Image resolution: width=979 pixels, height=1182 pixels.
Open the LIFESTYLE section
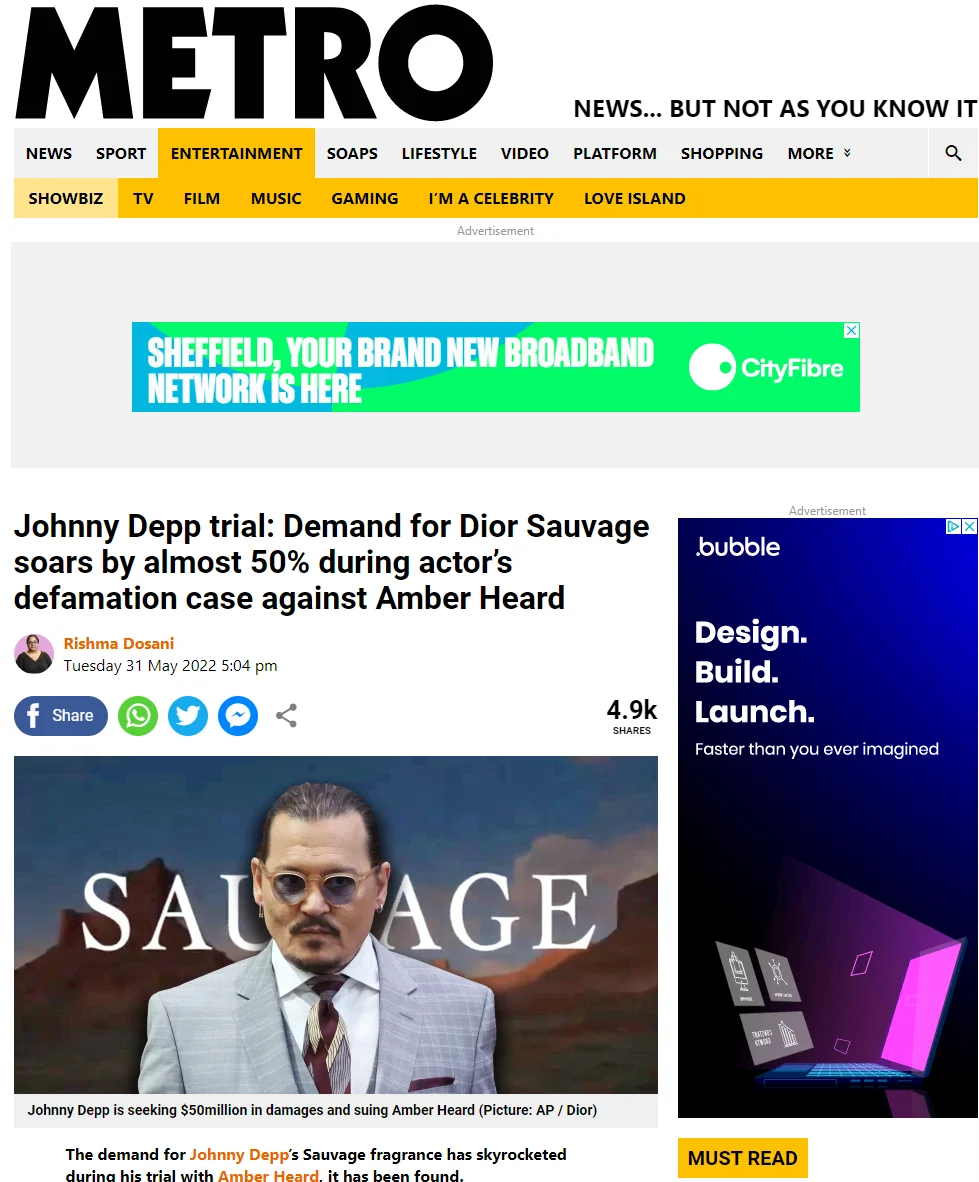pyautogui.click(x=439, y=153)
